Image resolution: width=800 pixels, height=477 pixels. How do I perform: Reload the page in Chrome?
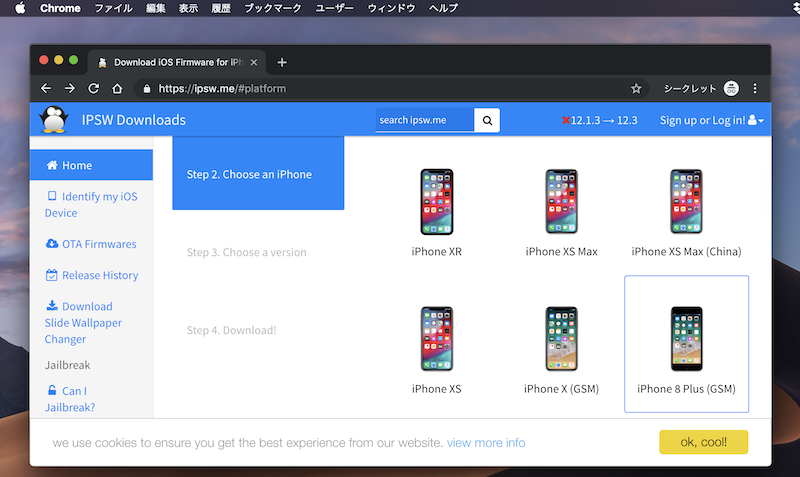[93, 88]
